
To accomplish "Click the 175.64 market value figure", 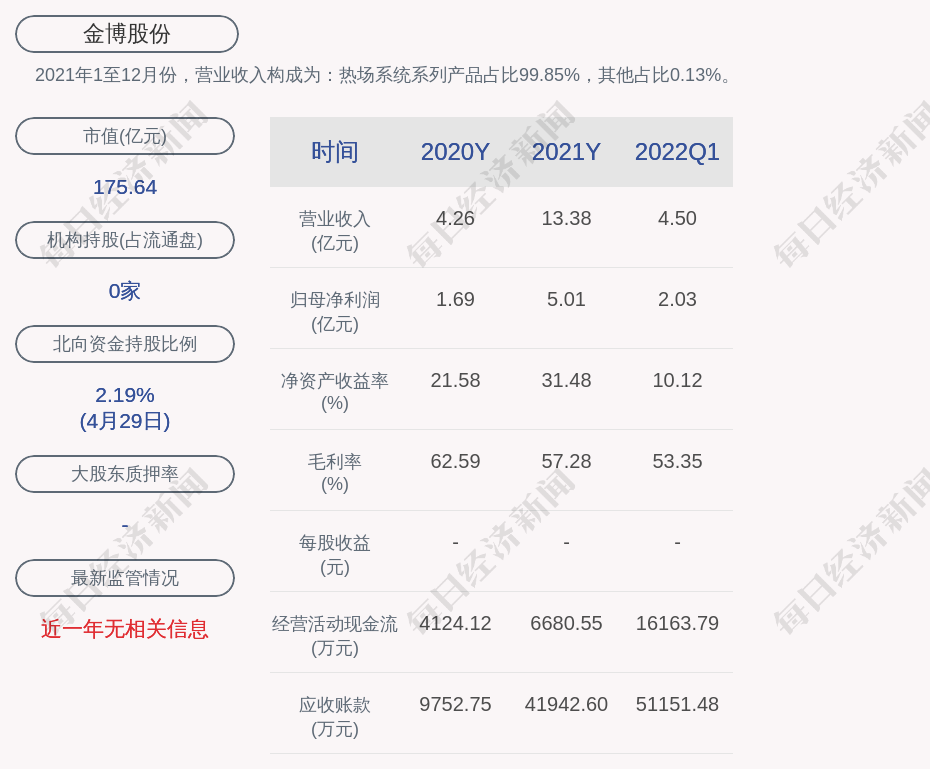I will click(x=125, y=187).
